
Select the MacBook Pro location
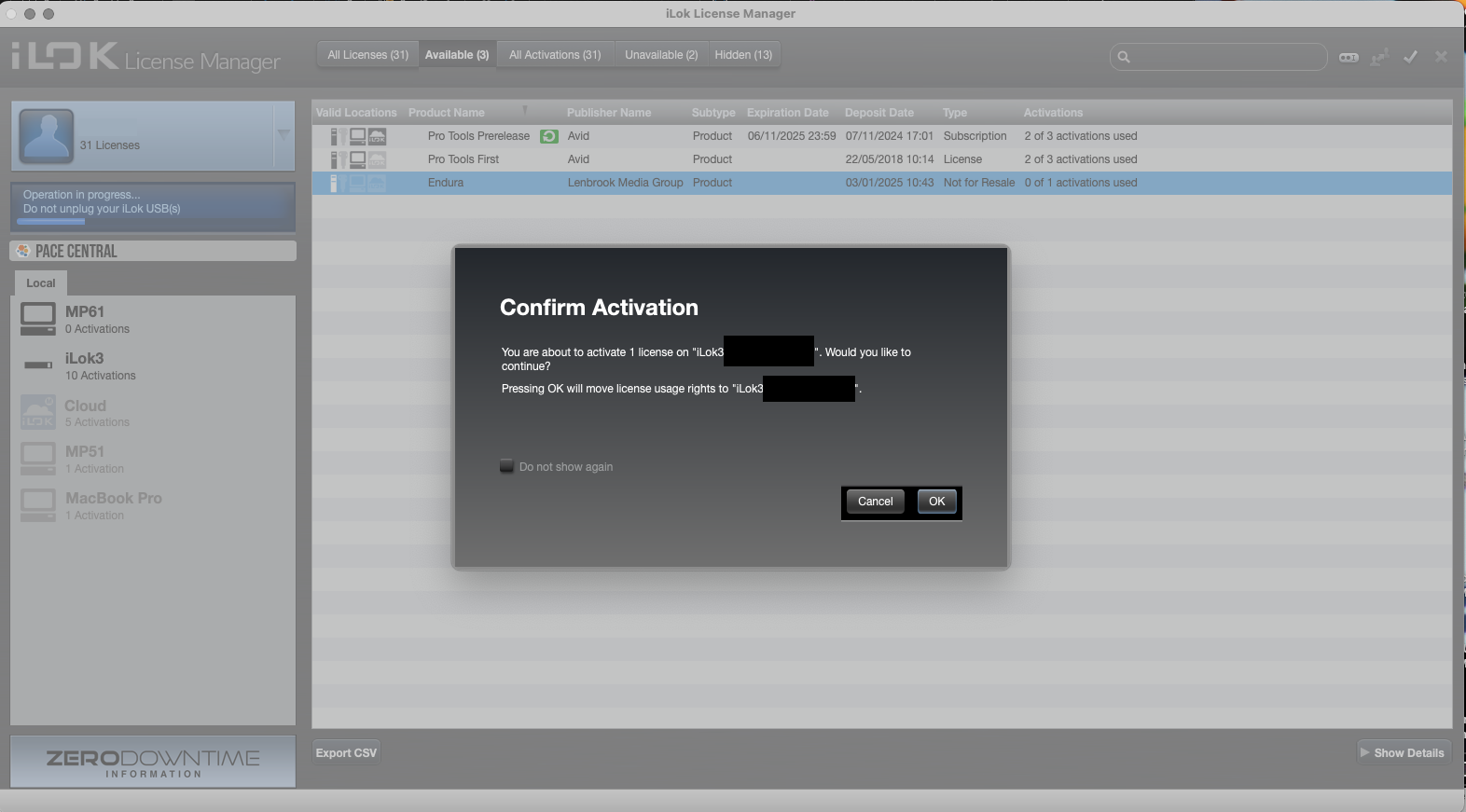pyautogui.click(x=153, y=505)
